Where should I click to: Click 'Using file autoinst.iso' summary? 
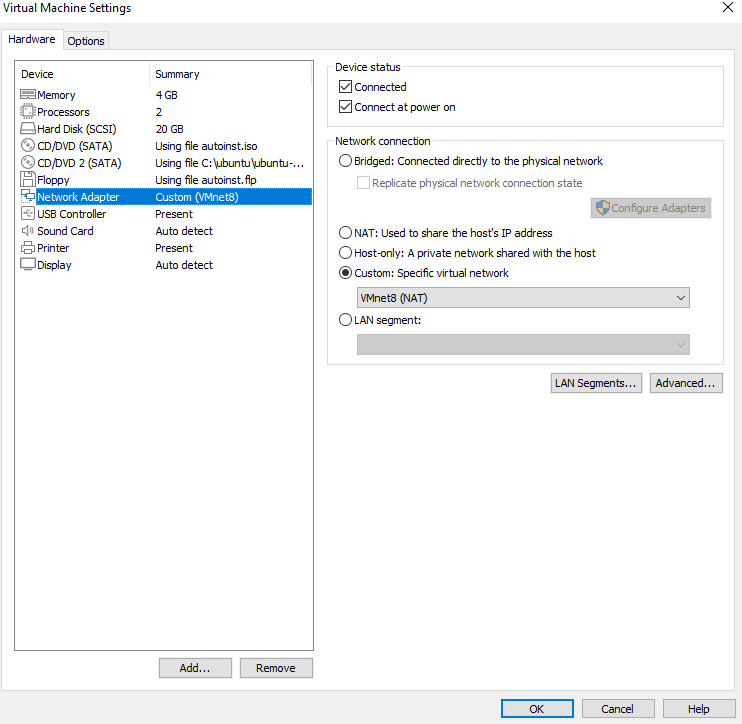[x=206, y=146]
